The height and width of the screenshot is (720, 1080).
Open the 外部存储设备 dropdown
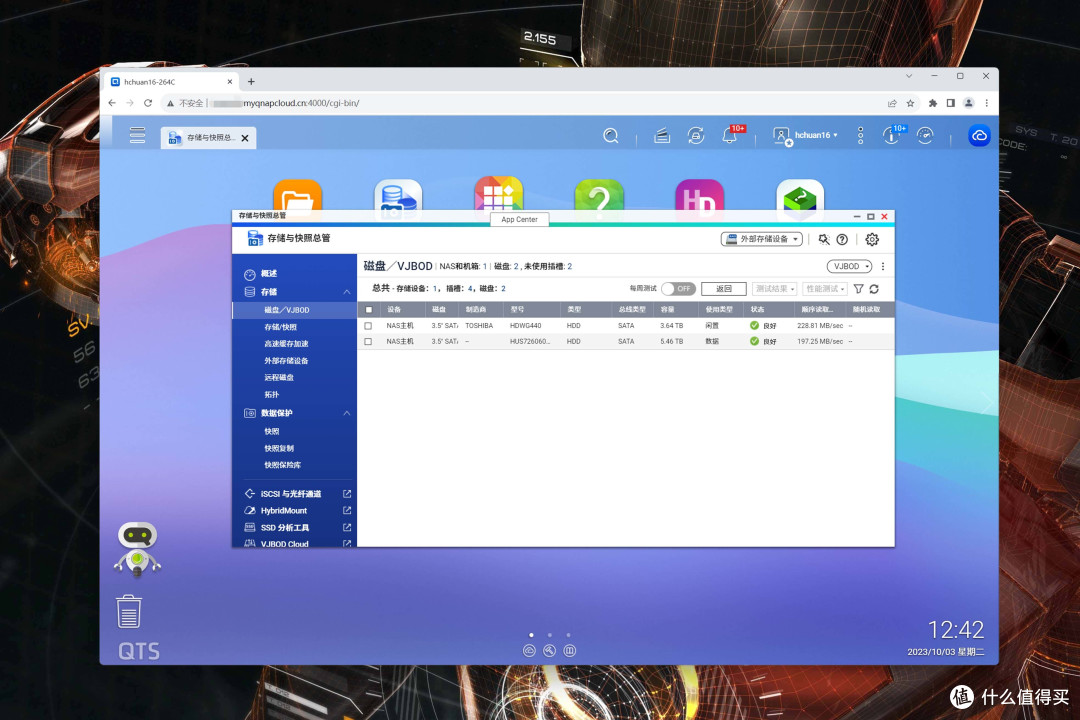tap(762, 239)
